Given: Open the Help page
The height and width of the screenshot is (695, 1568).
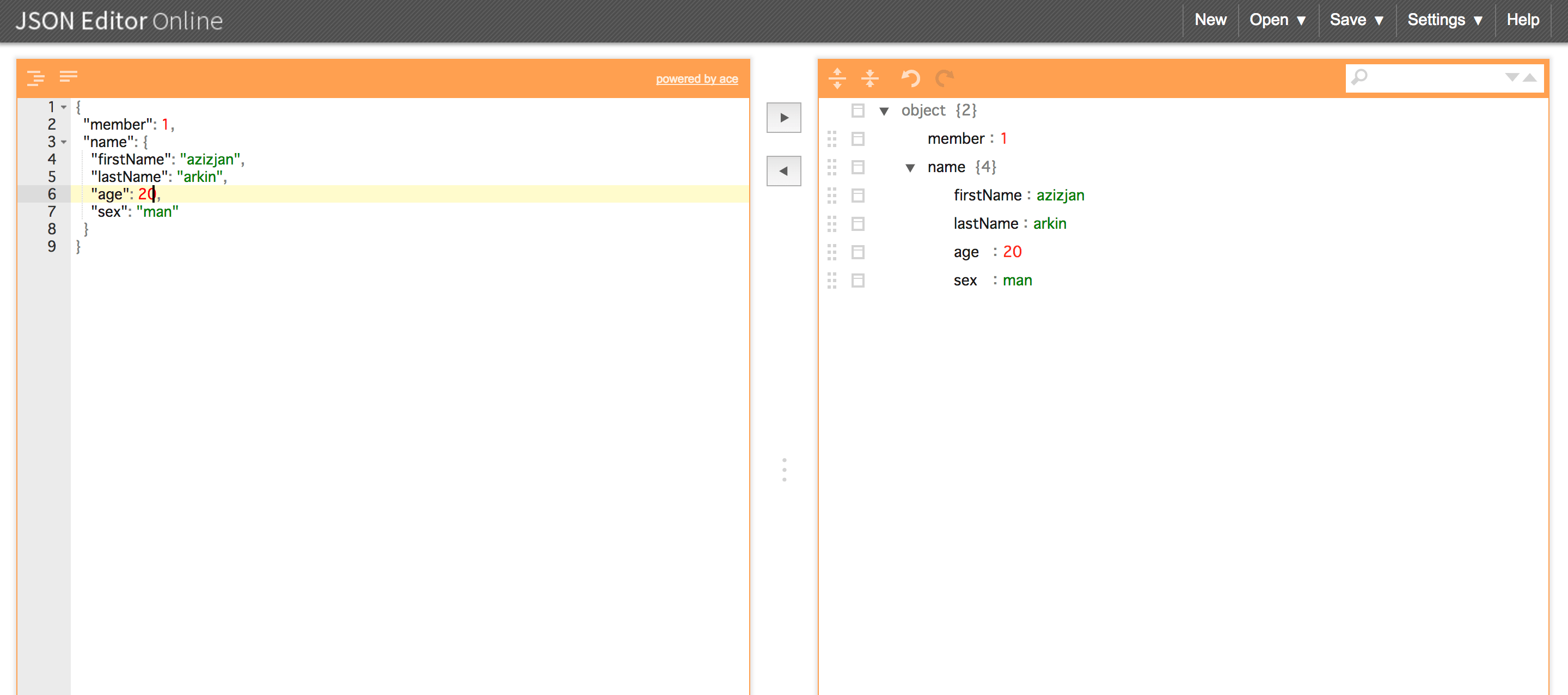Looking at the screenshot, I should coord(1523,20).
